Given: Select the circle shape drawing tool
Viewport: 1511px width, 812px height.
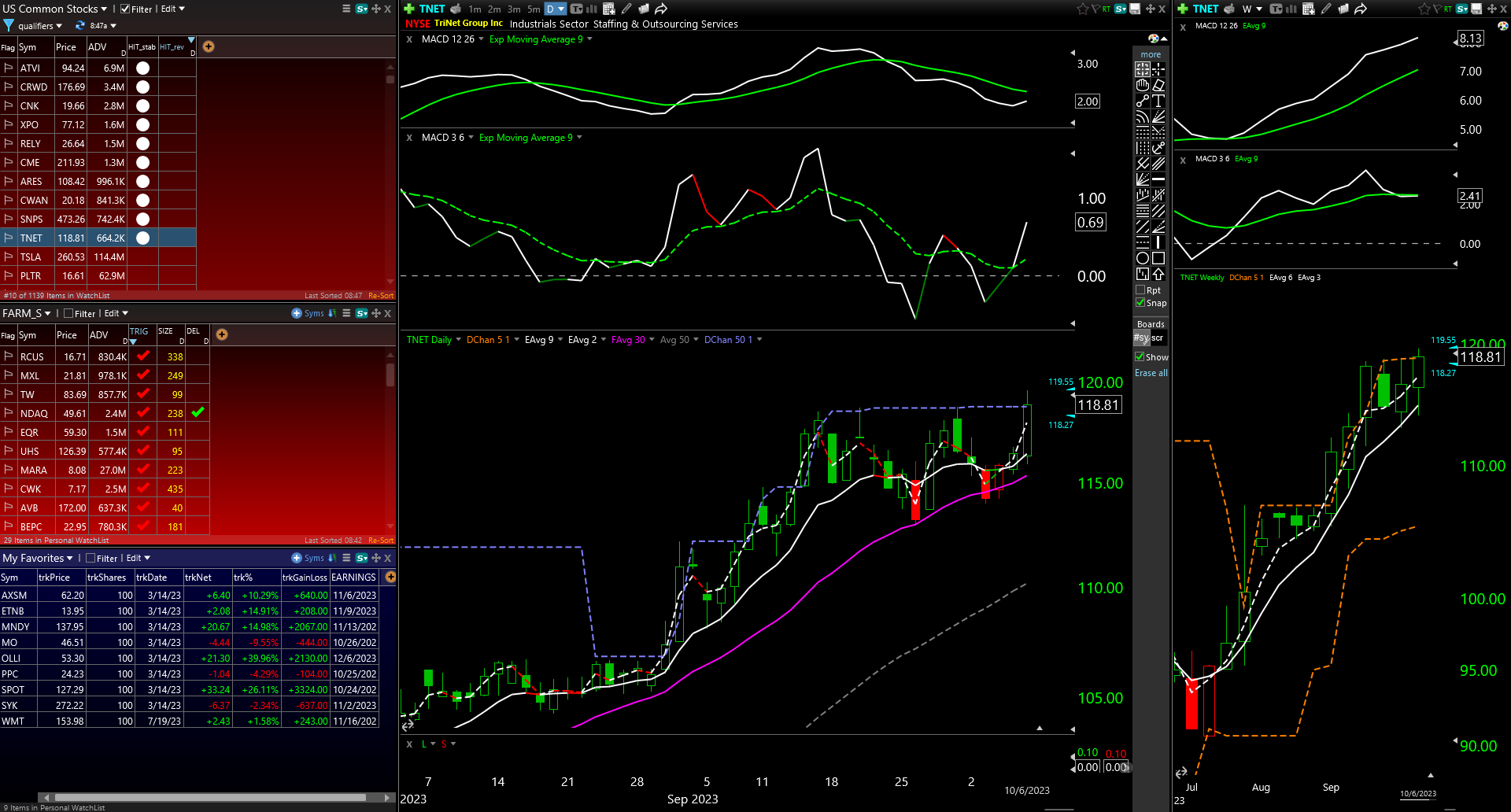Looking at the screenshot, I should click(1143, 258).
